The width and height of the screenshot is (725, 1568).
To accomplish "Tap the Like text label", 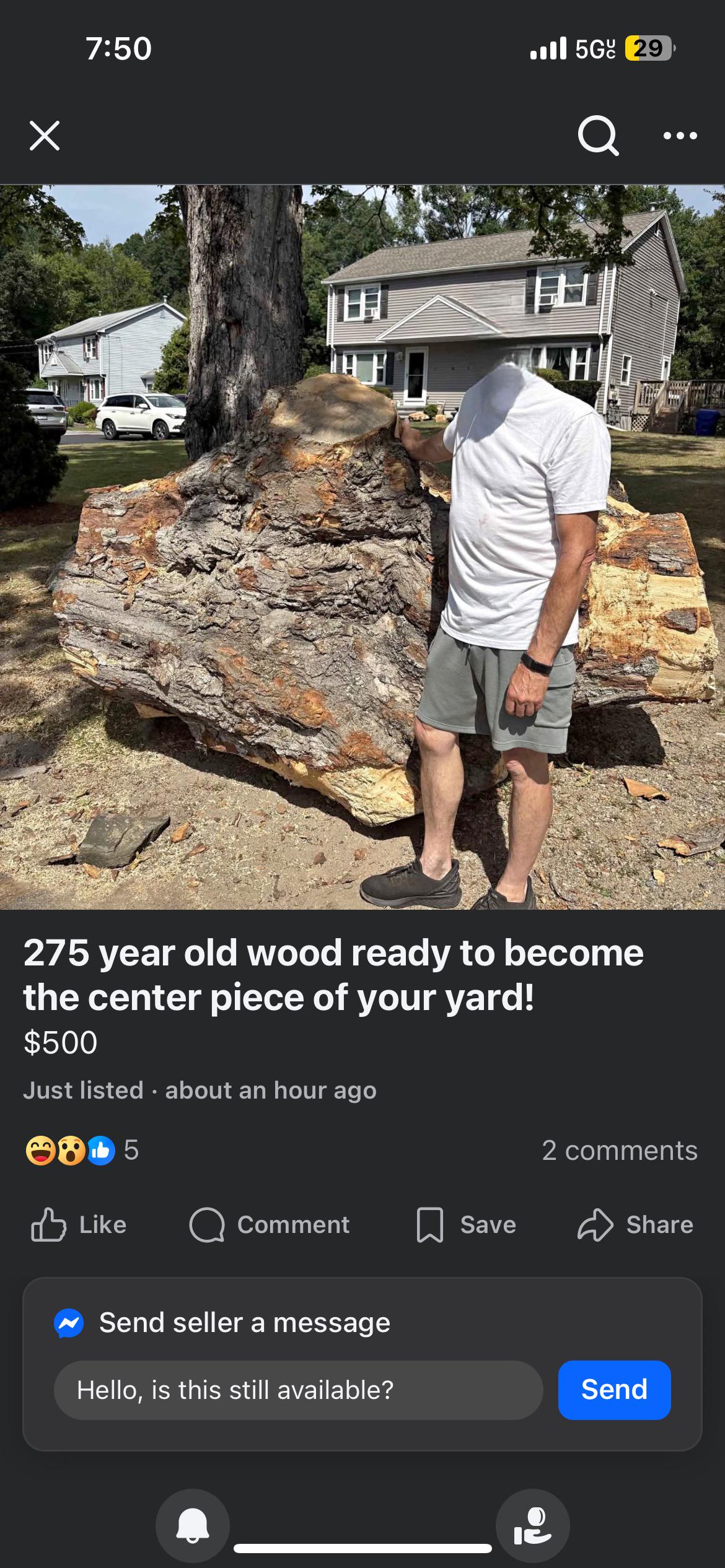I will [103, 1225].
